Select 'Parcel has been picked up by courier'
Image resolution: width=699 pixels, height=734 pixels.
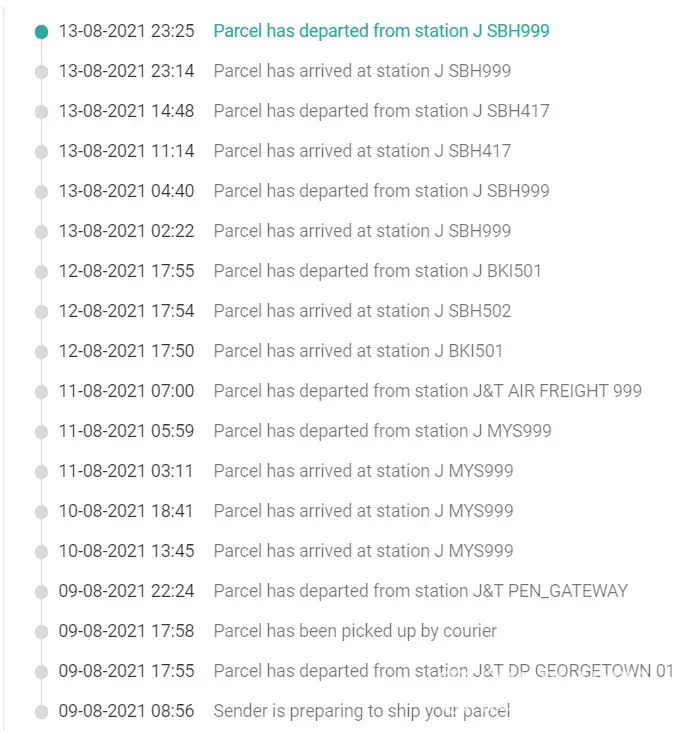click(355, 631)
